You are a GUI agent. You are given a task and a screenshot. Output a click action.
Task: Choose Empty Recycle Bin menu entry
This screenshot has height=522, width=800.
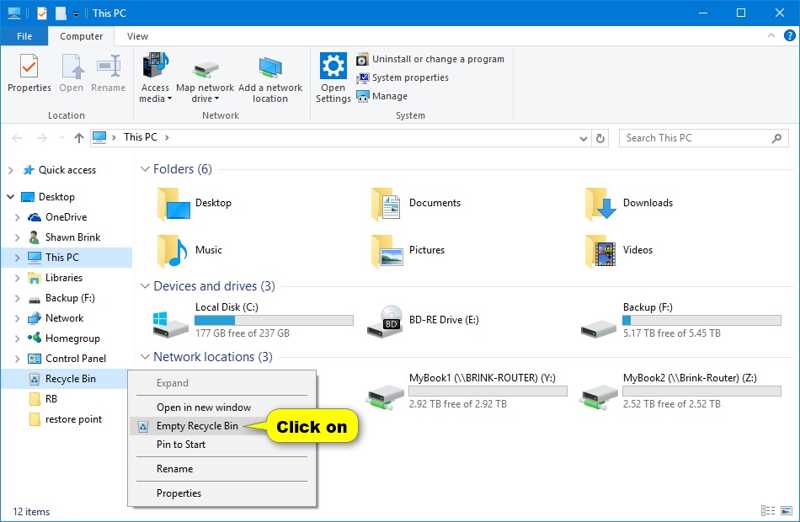click(197, 426)
